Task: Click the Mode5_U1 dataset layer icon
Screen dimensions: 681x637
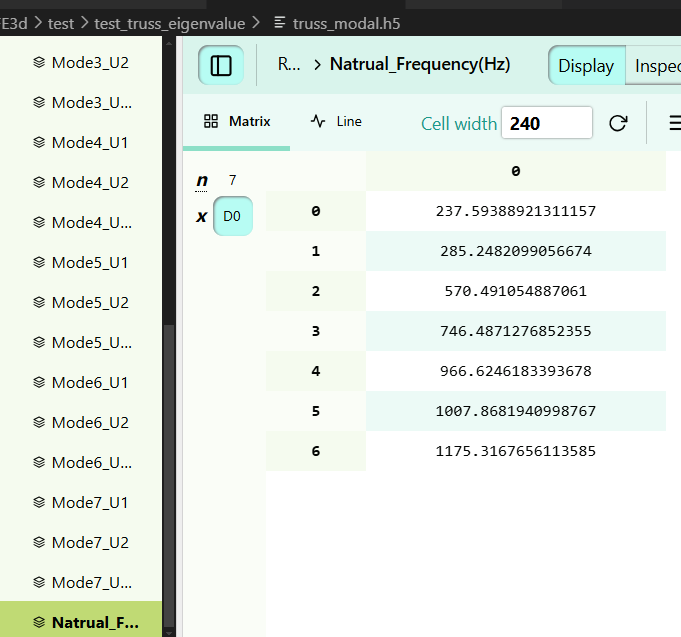Action: click(39, 262)
